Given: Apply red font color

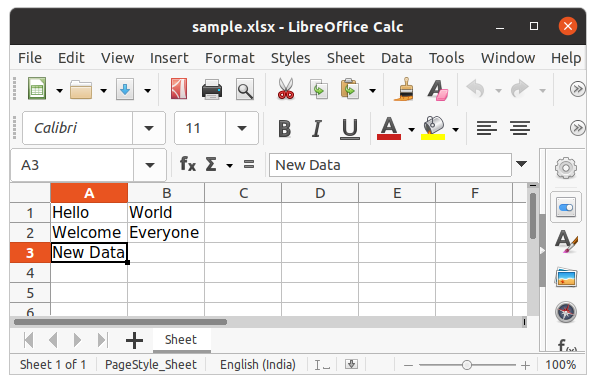Looking at the screenshot, I should pyautogui.click(x=389, y=128).
